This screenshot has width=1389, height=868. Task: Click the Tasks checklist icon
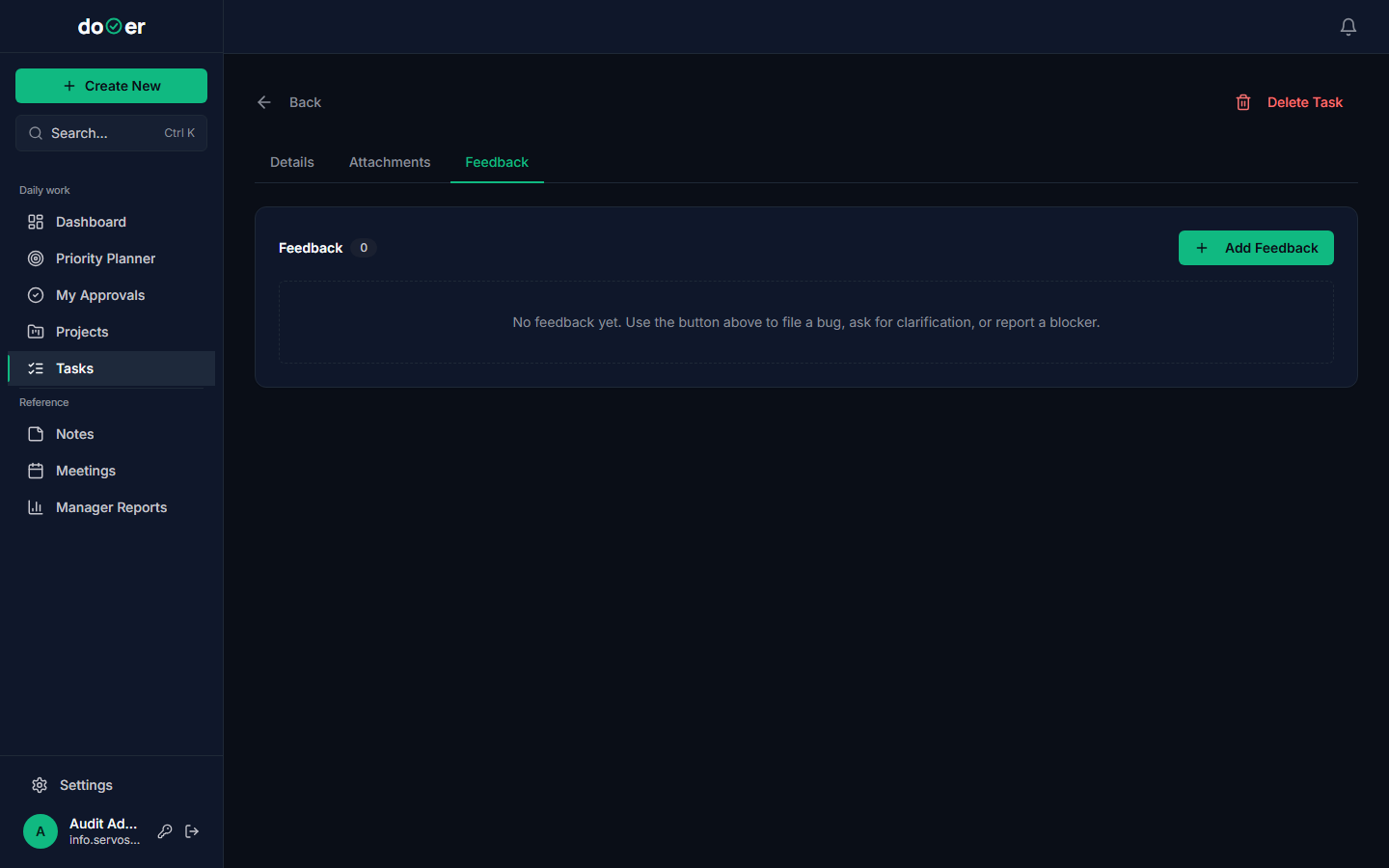pyautogui.click(x=36, y=368)
